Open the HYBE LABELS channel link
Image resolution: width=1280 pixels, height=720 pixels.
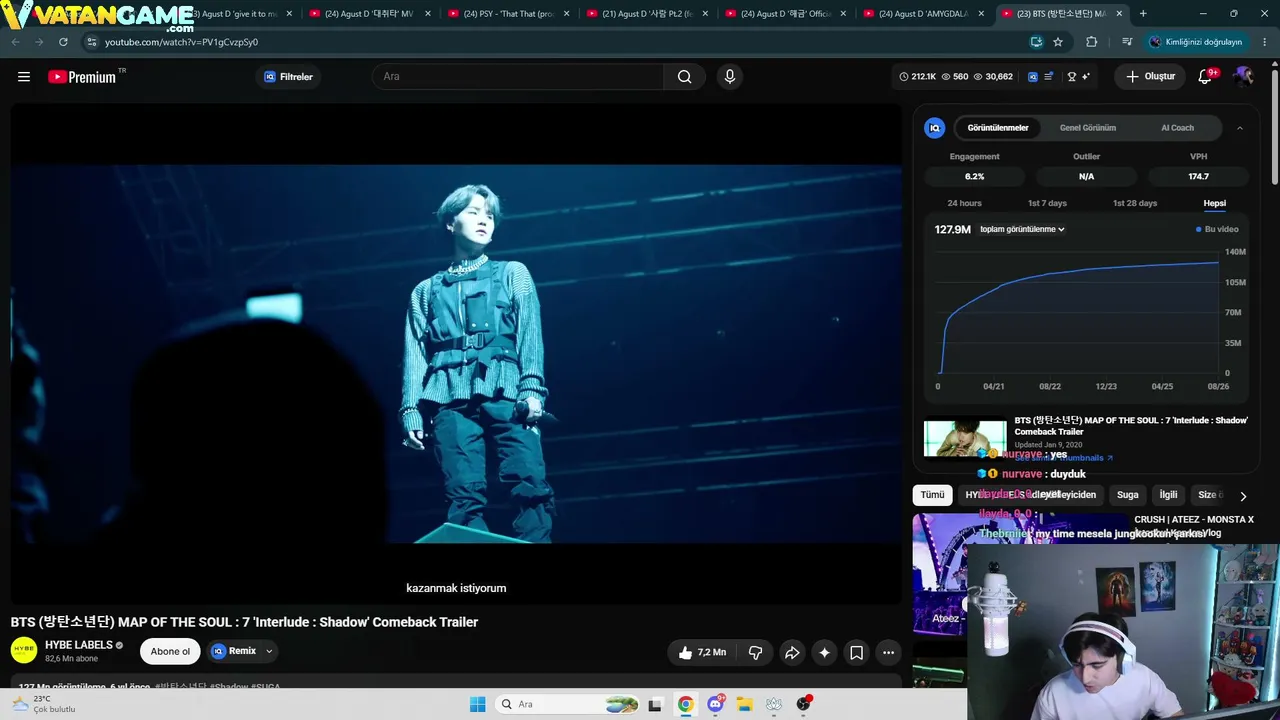pyautogui.click(x=79, y=646)
